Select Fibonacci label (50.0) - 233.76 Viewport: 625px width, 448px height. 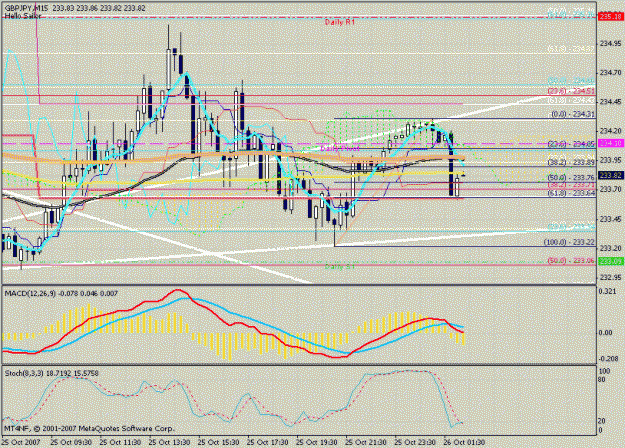click(x=571, y=177)
